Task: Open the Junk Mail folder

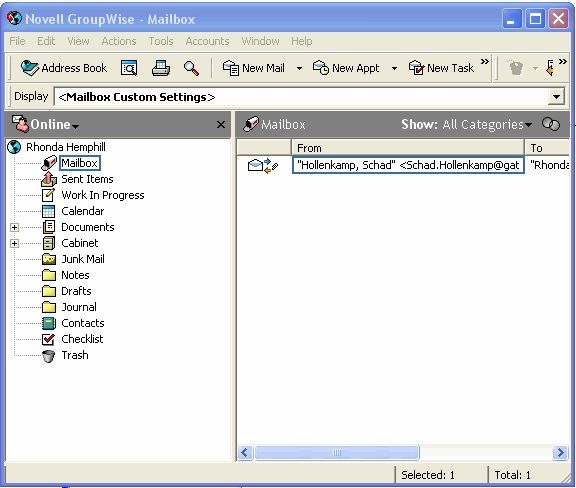Action: (83, 259)
